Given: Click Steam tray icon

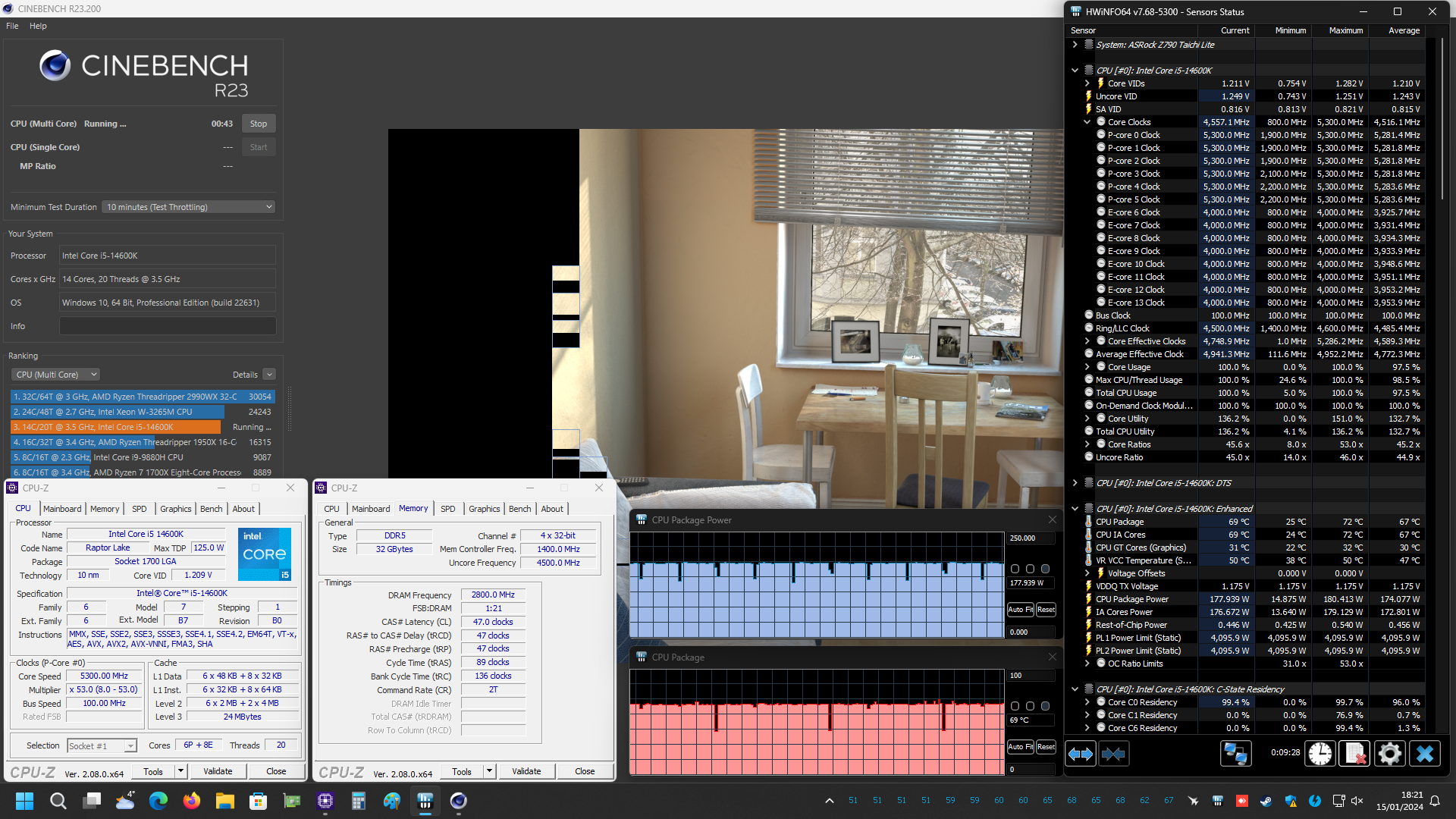Looking at the screenshot, I should click(x=1266, y=801).
